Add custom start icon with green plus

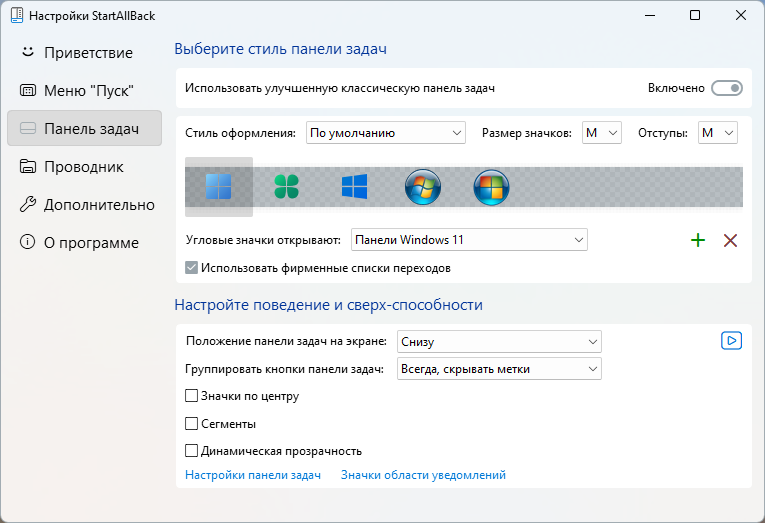698,240
